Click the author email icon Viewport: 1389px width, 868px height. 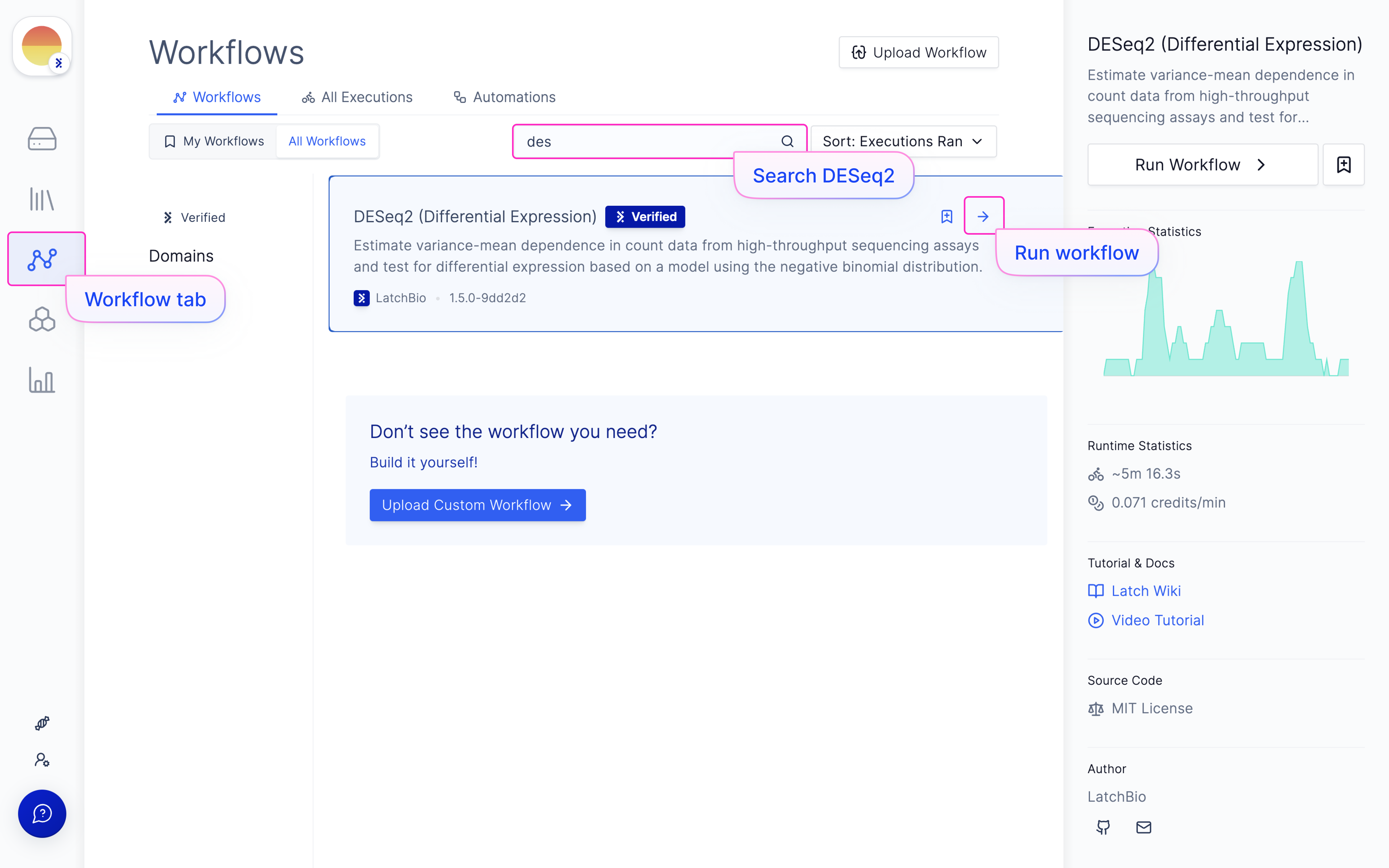click(x=1143, y=827)
